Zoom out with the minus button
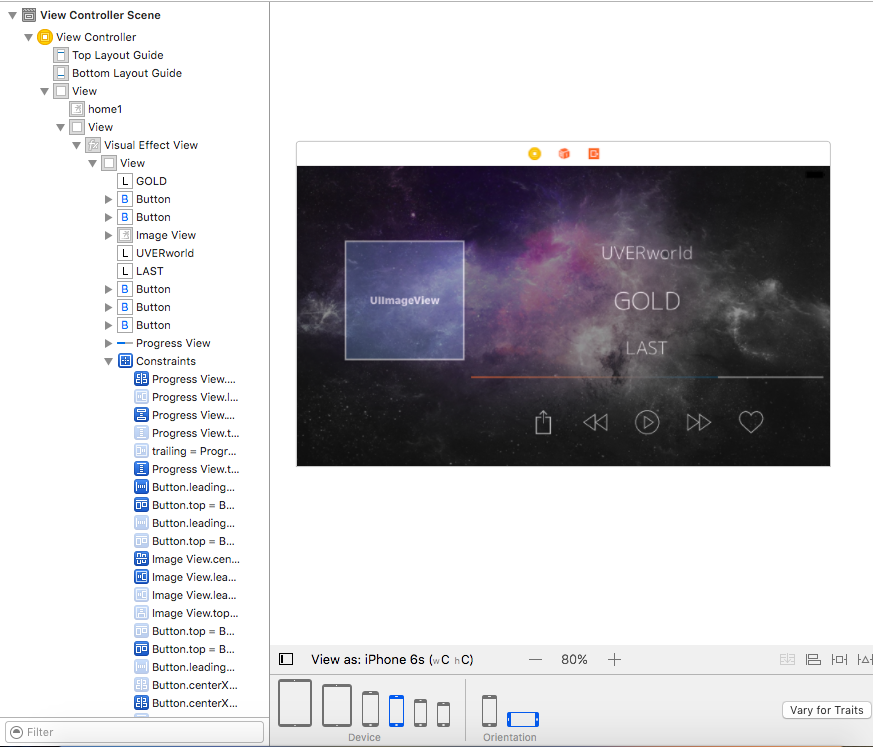Viewport: 873px width, 747px height. 536,660
